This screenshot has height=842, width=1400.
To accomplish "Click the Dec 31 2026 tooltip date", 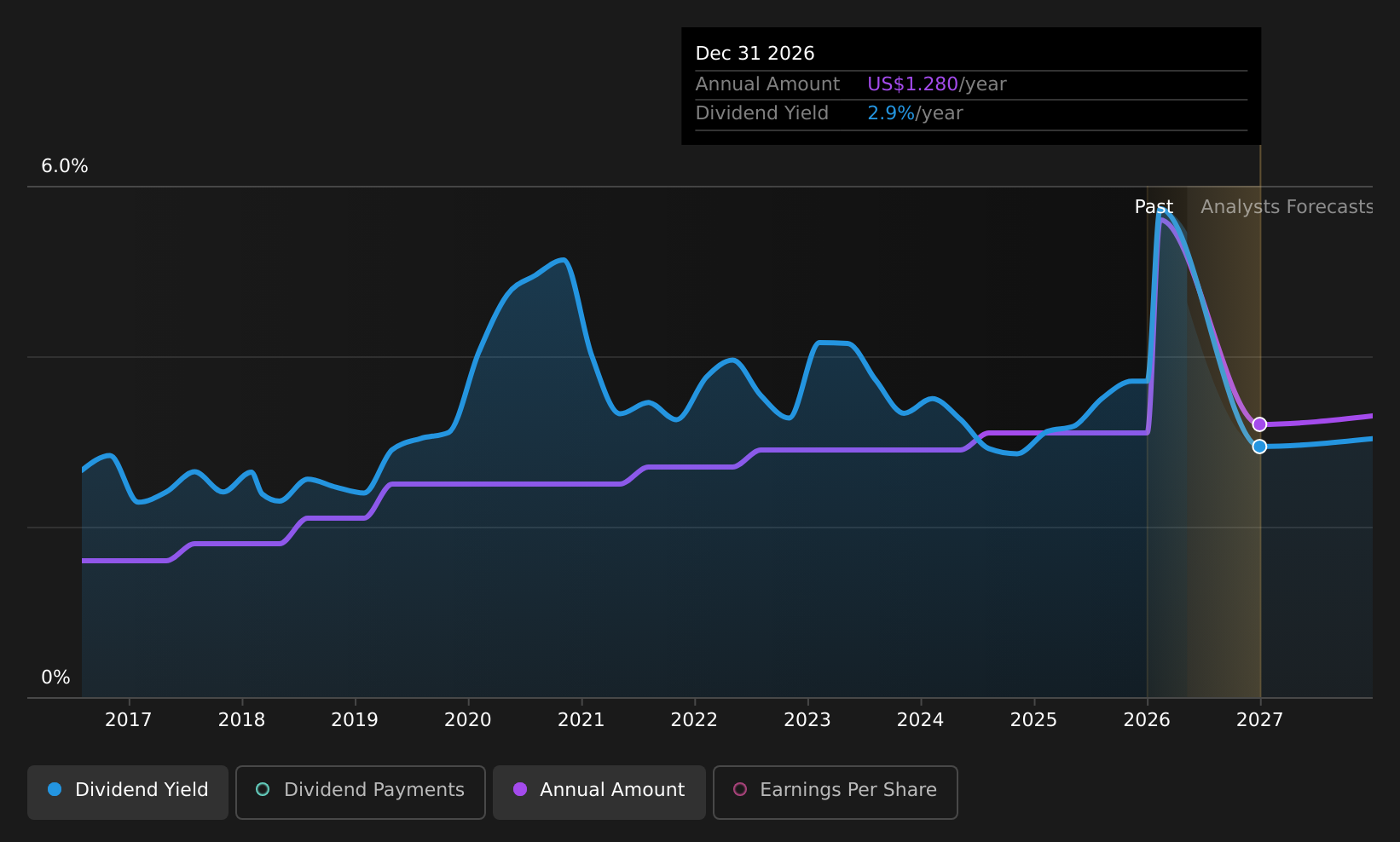I will tap(755, 54).
